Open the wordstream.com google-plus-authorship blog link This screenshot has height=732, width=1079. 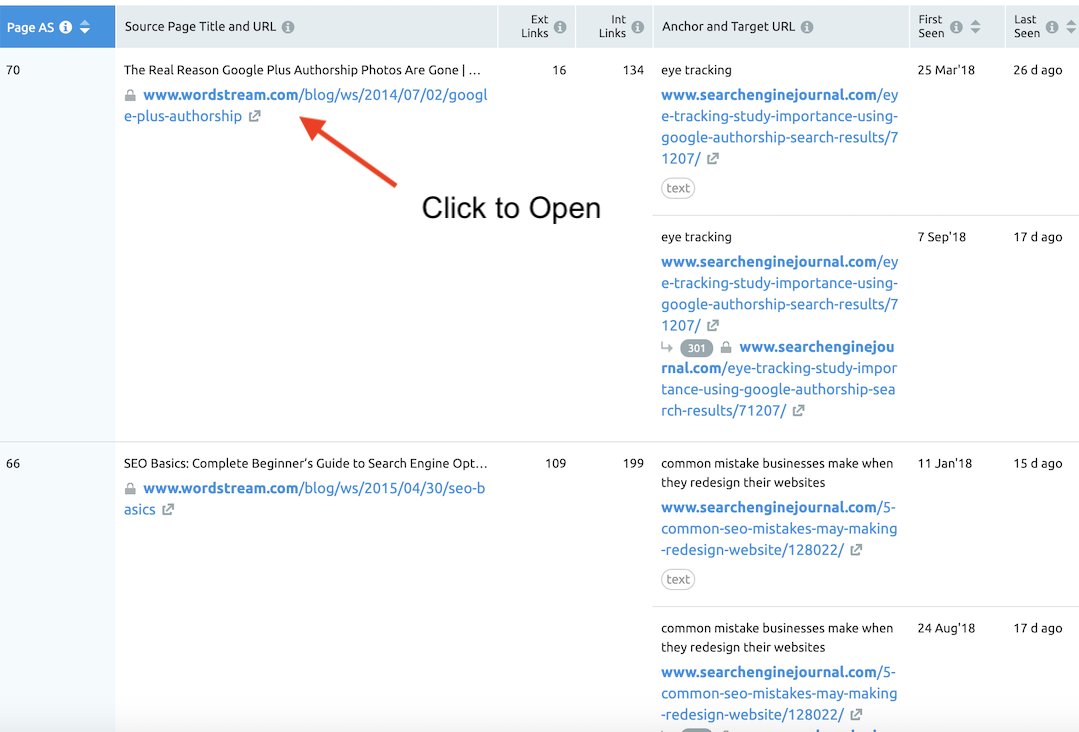coord(300,94)
